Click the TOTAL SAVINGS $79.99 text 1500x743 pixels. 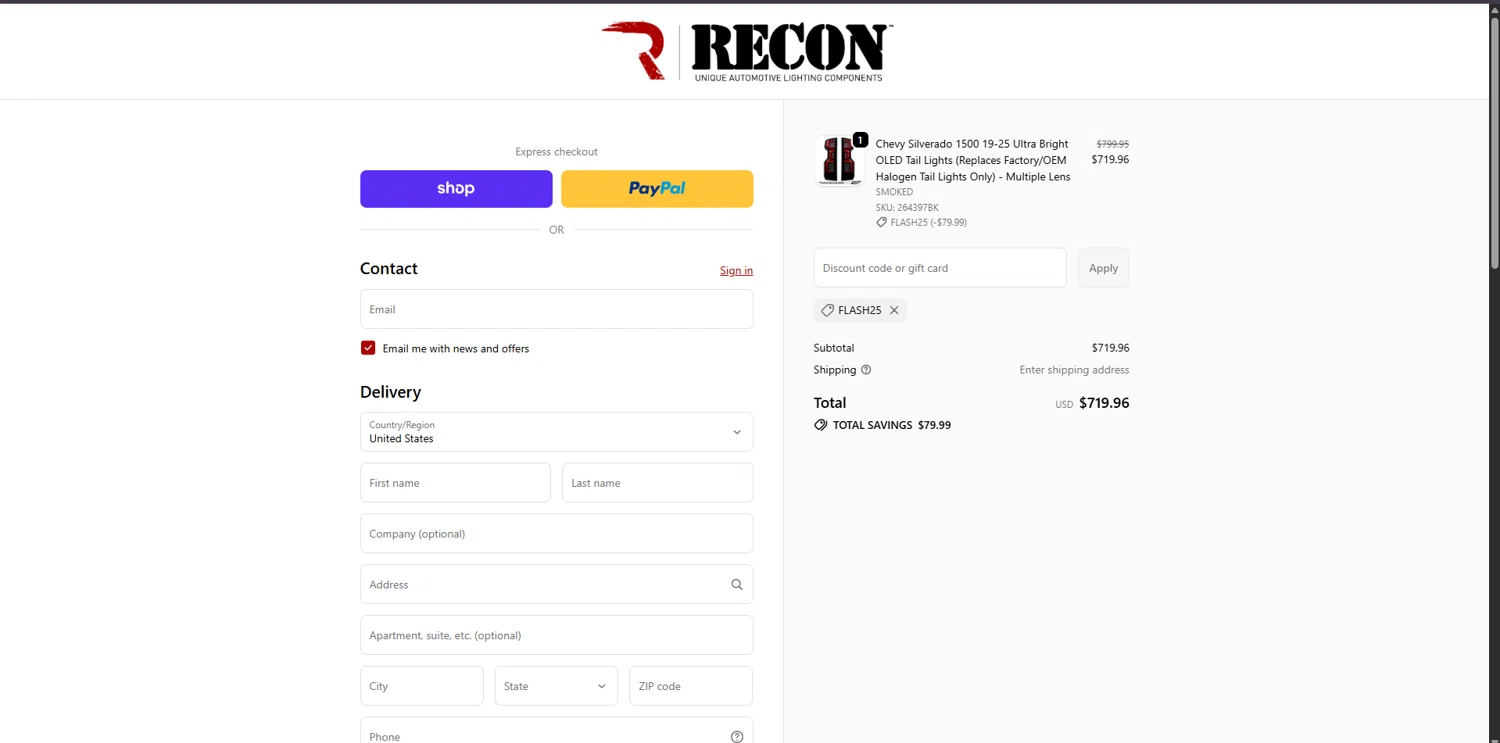892,425
